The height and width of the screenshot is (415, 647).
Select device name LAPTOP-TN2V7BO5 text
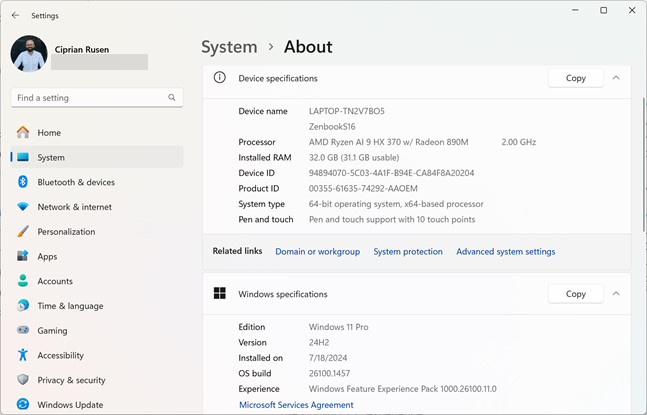coord(347,111)
